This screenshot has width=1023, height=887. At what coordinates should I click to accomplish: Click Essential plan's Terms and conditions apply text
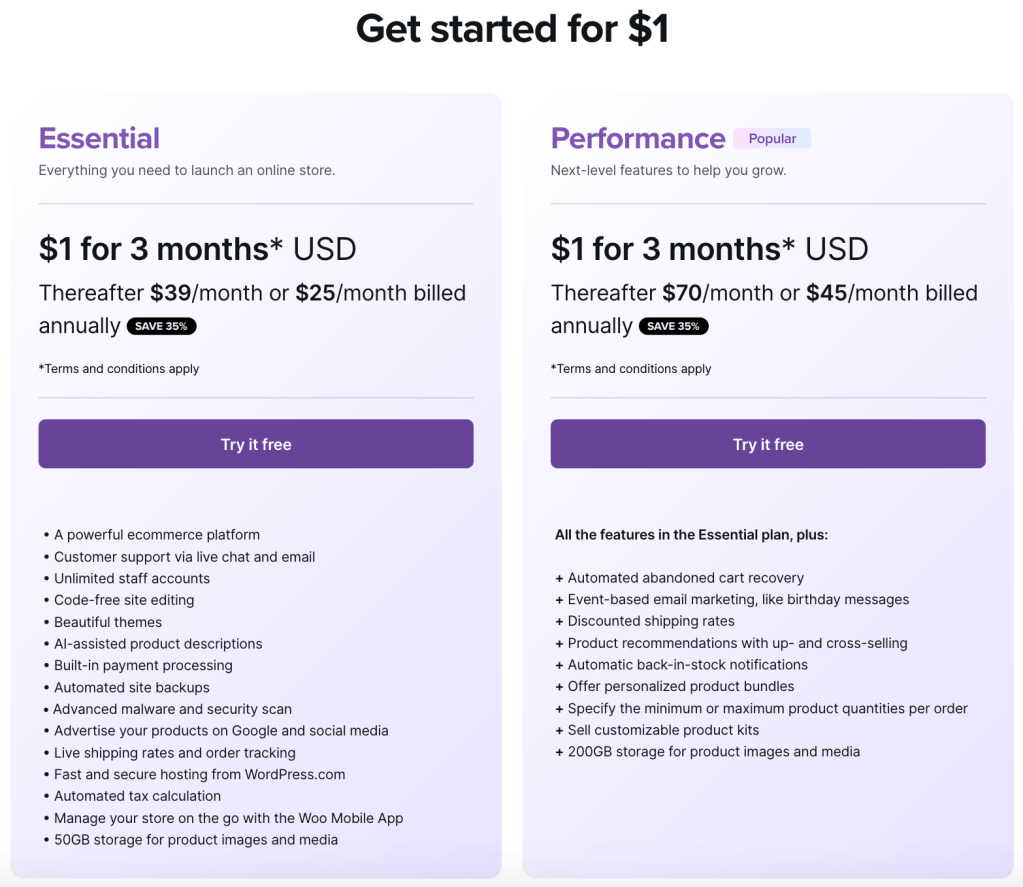tap(119, 369)
